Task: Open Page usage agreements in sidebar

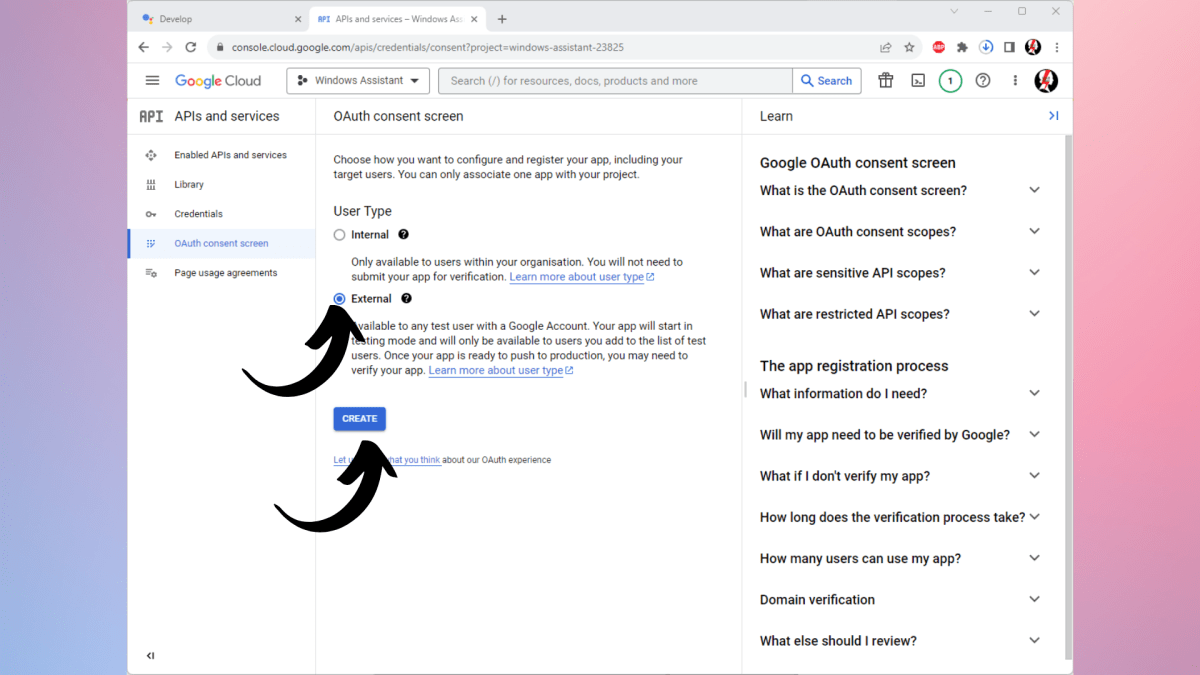Action: (221, 273)
